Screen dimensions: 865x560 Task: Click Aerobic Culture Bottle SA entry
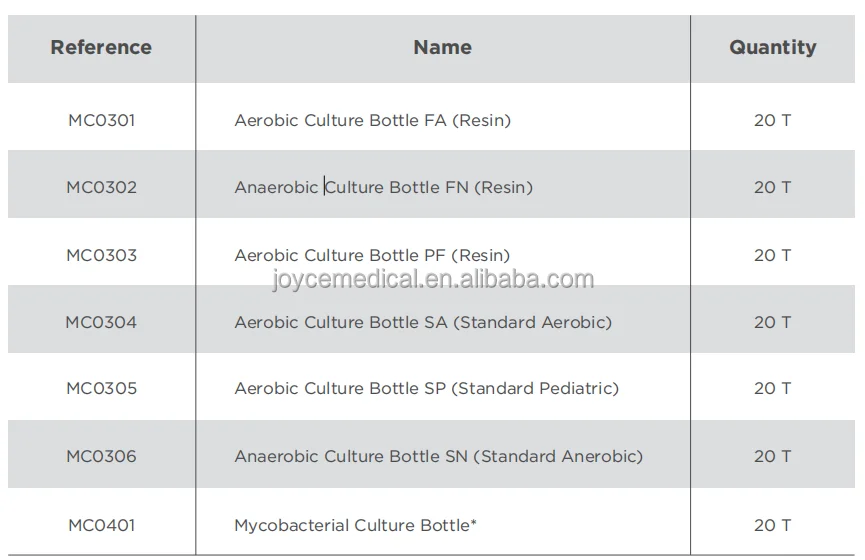click(x=423, y=322)
